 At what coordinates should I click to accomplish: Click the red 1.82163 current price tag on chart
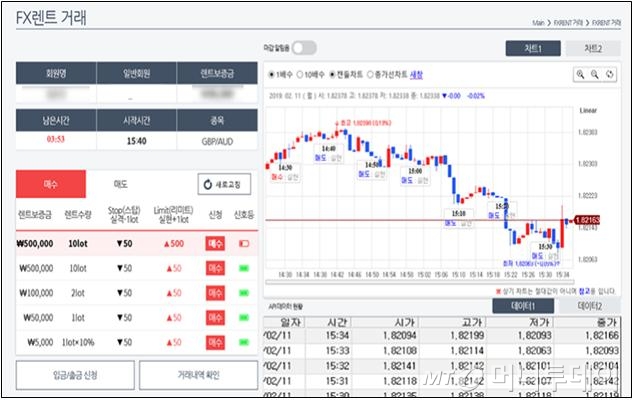[x=587, y=220]
